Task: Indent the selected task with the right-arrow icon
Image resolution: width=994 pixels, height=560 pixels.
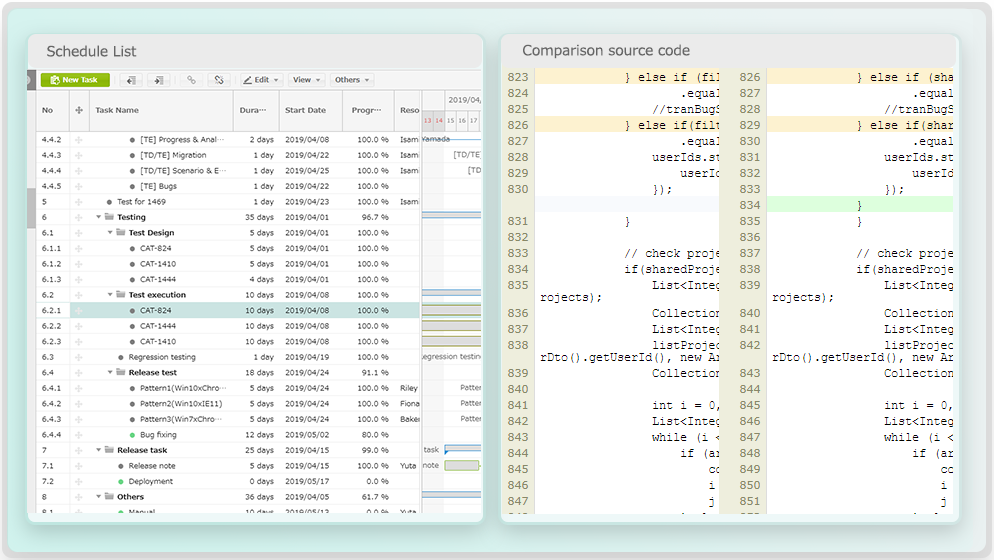Action: click(158, 80)
